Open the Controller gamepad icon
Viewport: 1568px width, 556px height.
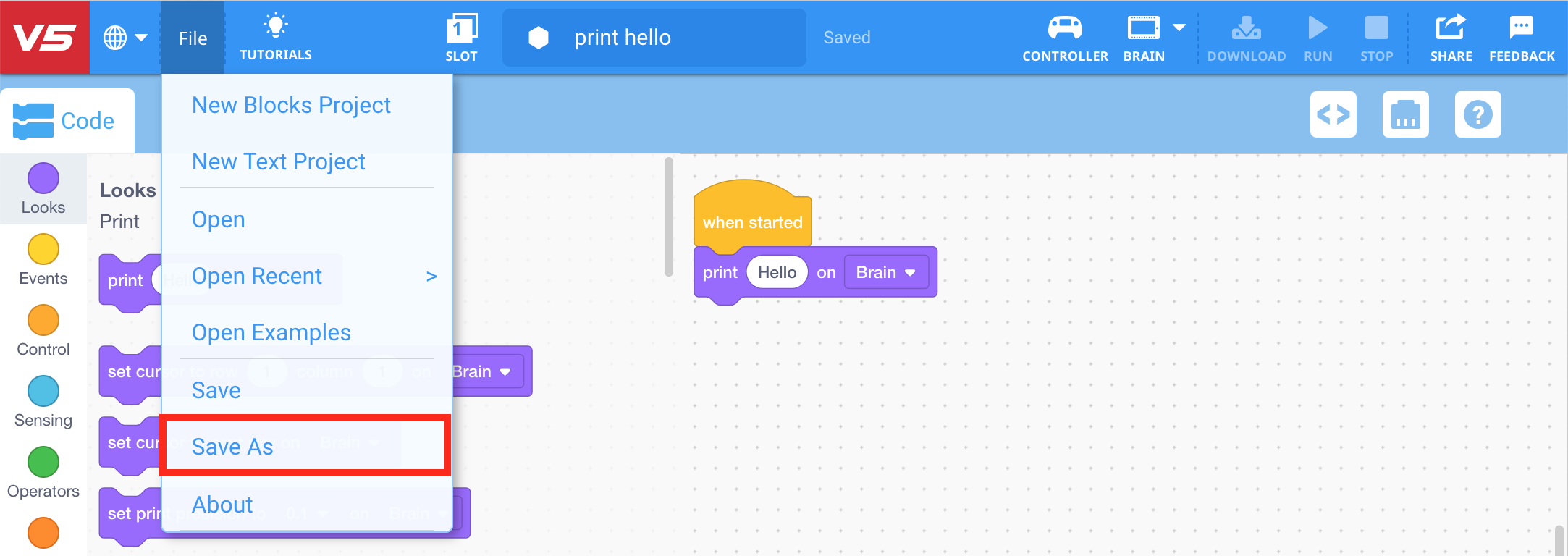click(1065, 28)
